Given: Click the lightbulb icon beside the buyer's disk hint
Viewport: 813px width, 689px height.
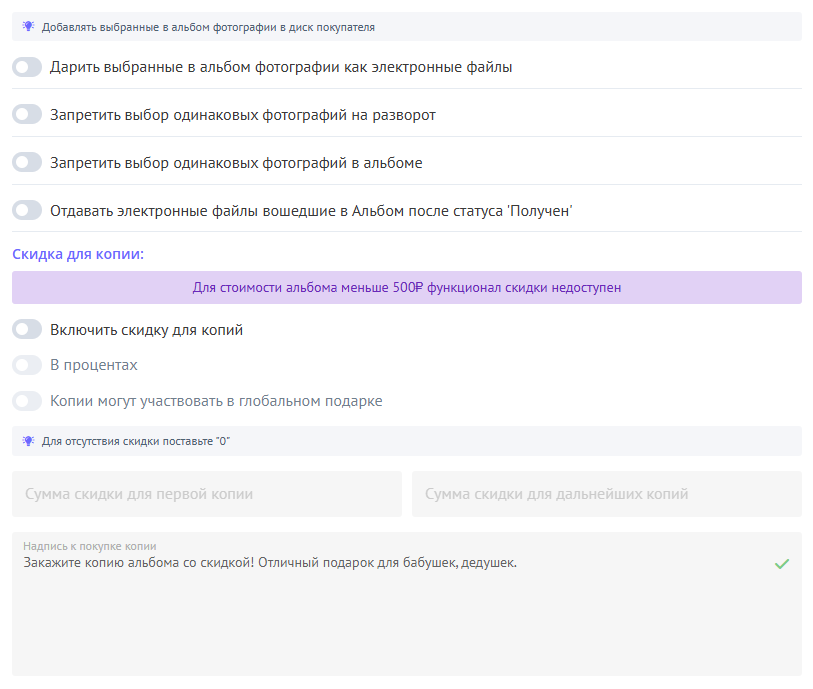Looking at the screenshot, I should (28, 27).
